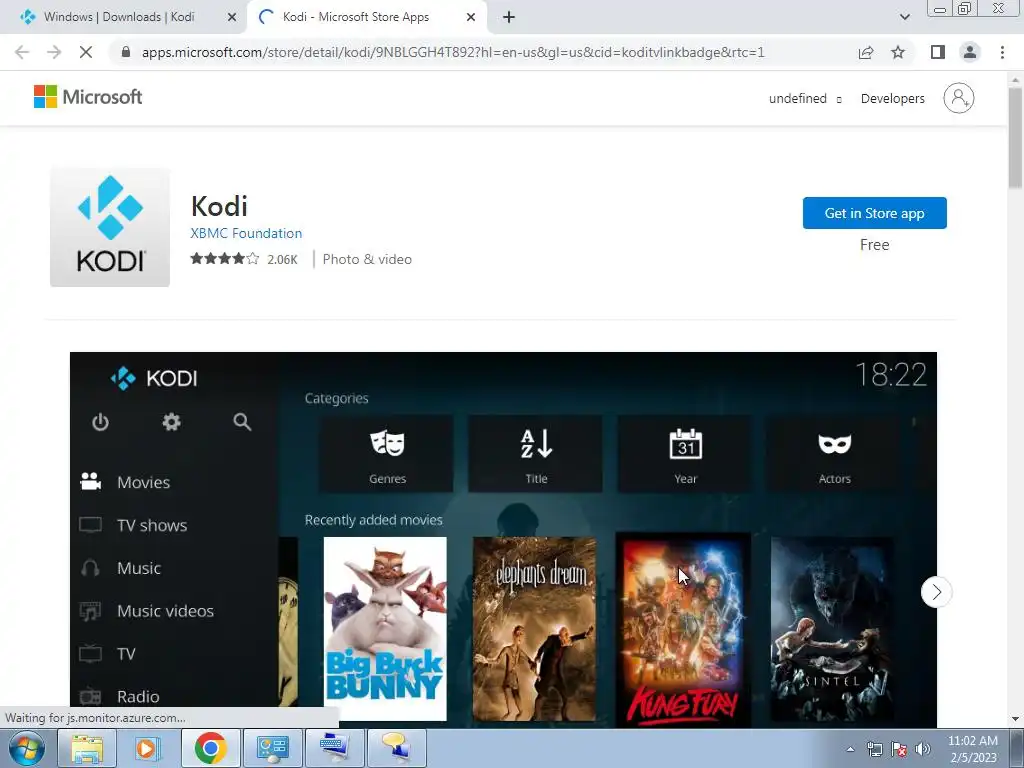Open the Windows Start button

[x=26, y=748]
